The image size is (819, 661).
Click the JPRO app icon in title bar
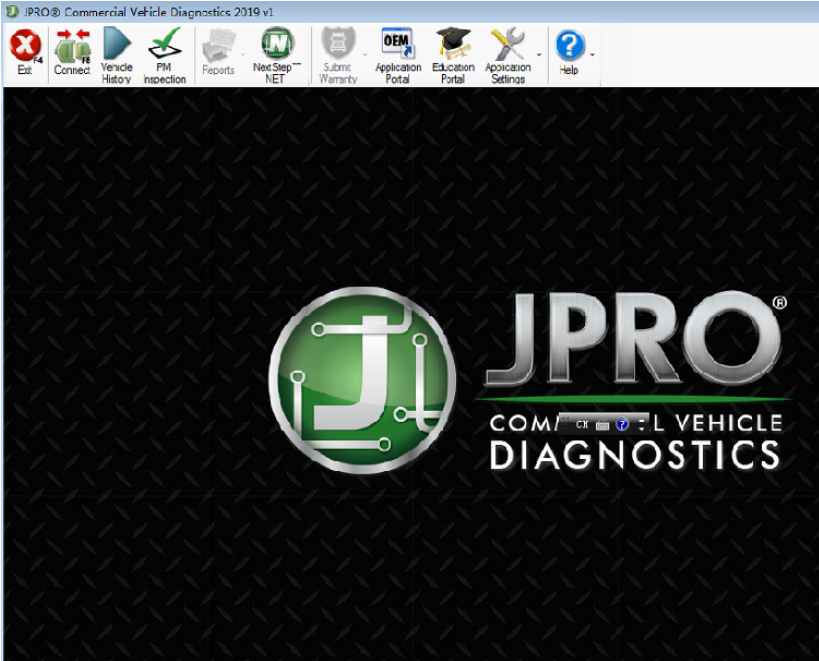pos(11,11)
